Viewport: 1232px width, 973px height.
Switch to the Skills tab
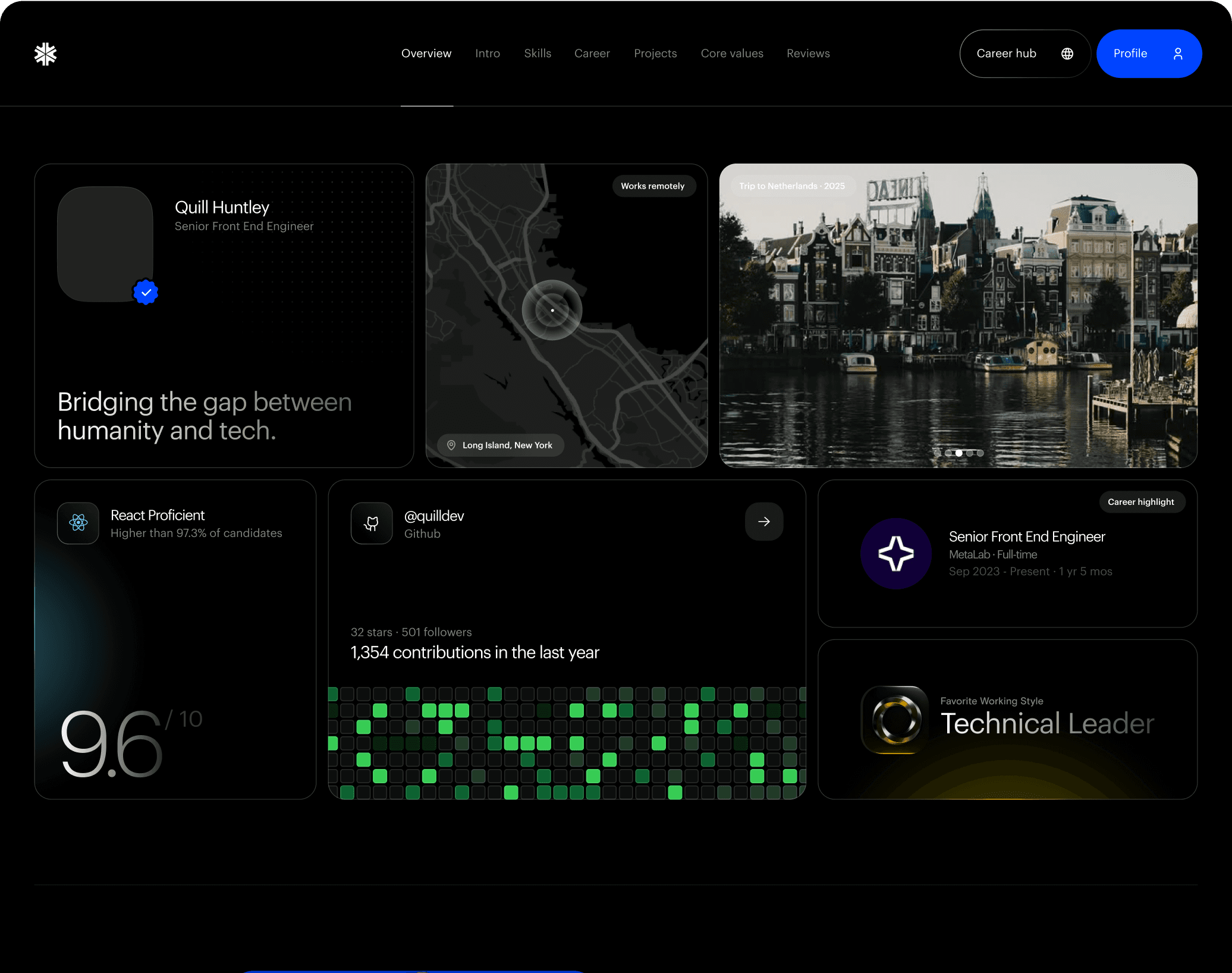[x=538, y=54]
